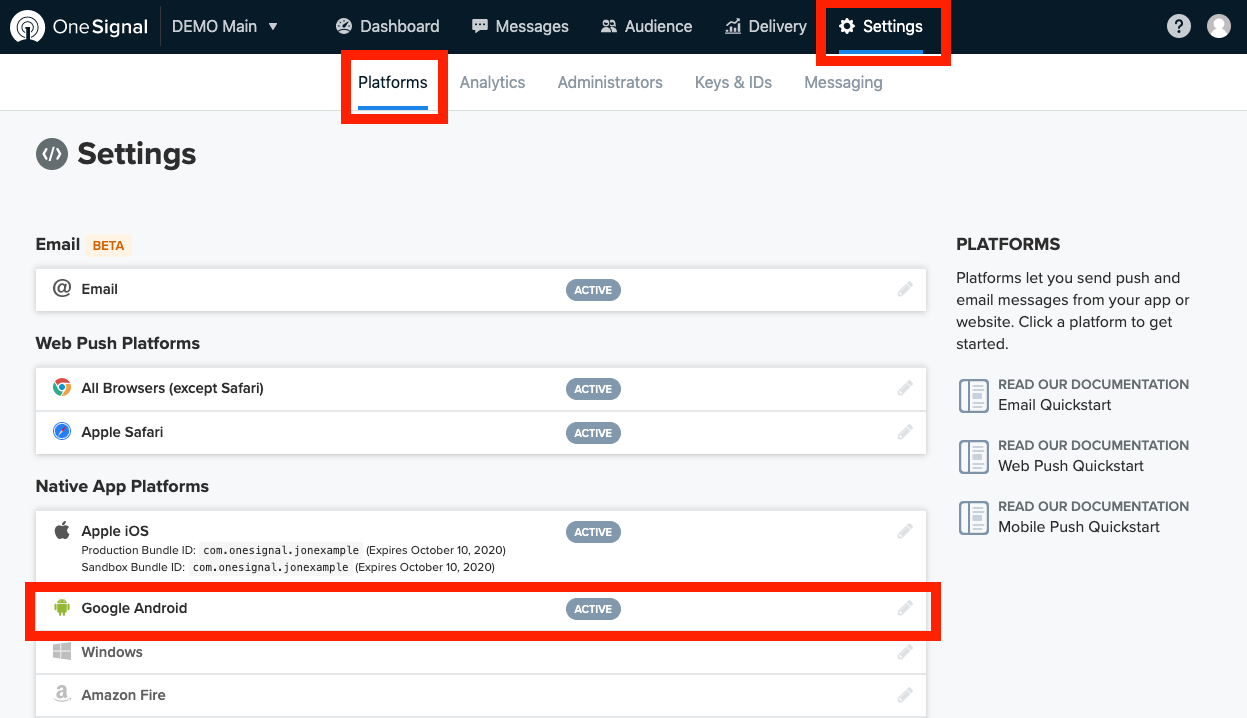Click ACTIVE badge for Apple Safari
Image resolution: width=1247 pixels, height=718 pixels.
point(593,433)
